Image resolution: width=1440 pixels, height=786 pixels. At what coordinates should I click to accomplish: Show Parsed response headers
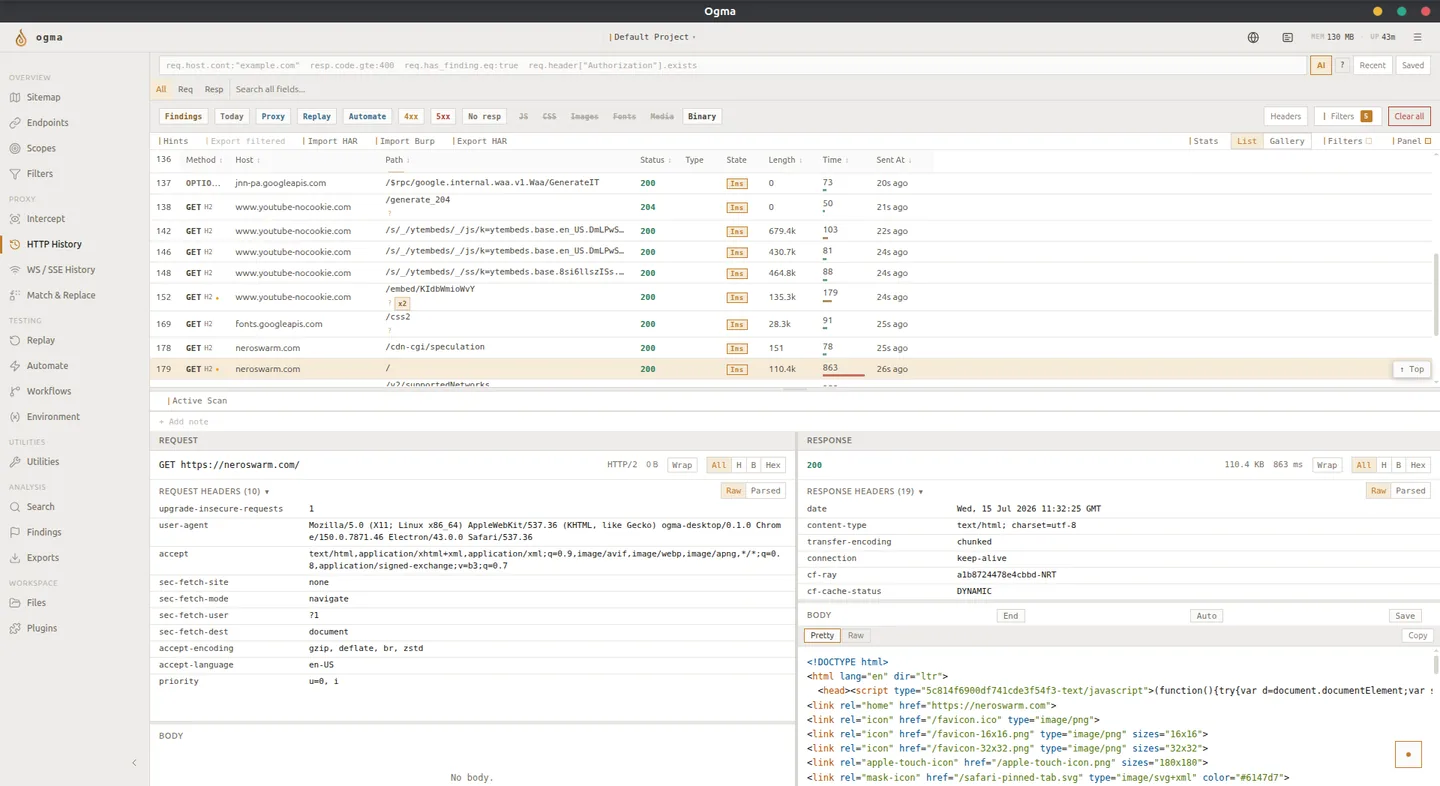[x=1410, y=491]
